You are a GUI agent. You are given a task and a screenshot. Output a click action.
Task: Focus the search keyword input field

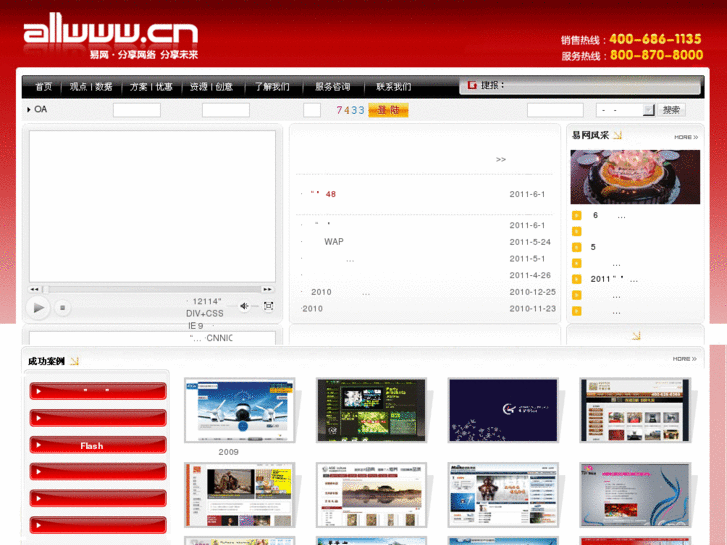coord(555,110)
